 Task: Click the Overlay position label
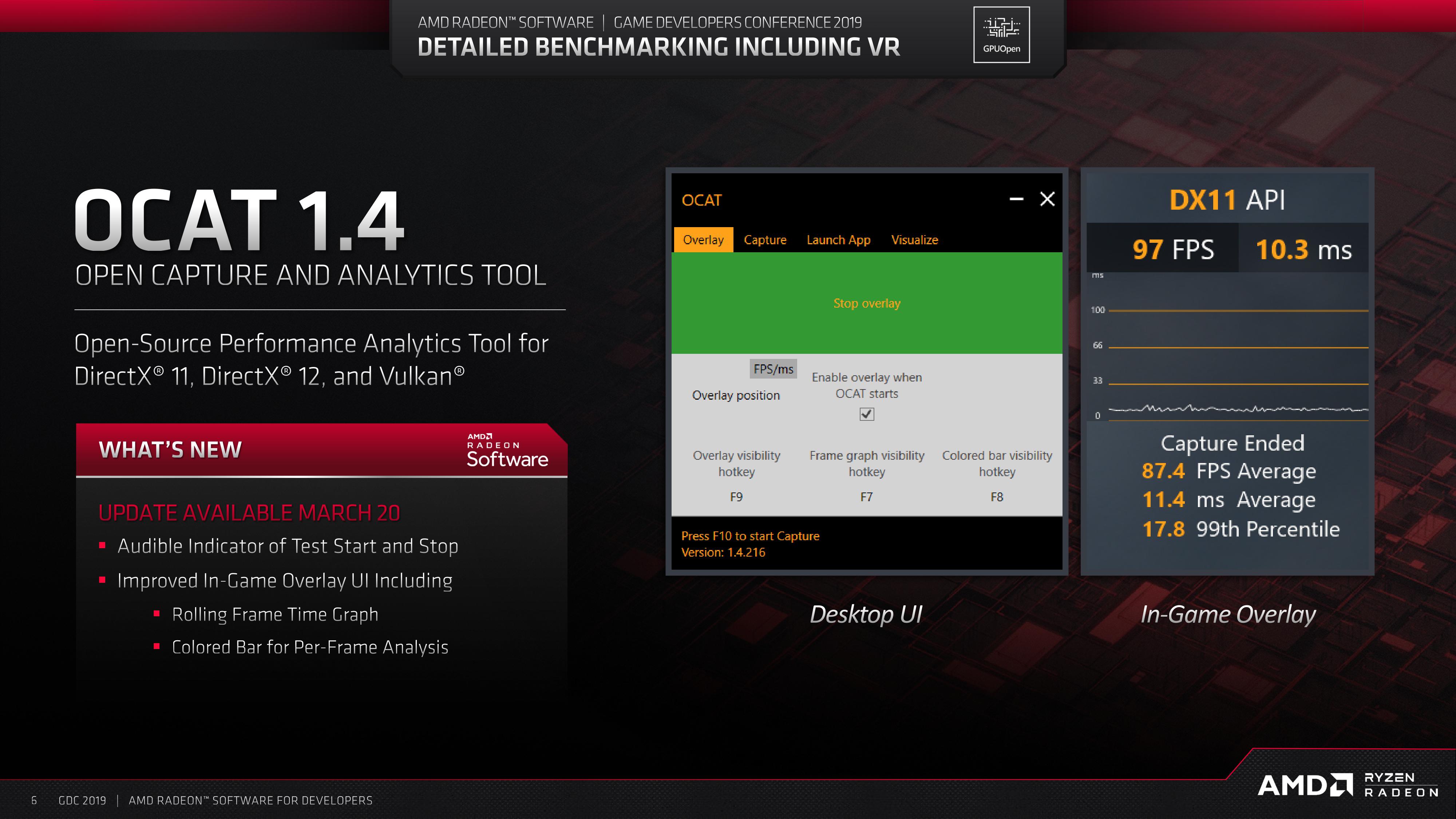pos(736,395)
